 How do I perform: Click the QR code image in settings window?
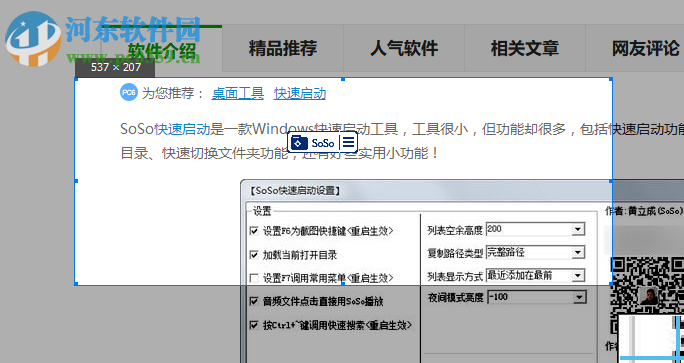tap(647, 295)
